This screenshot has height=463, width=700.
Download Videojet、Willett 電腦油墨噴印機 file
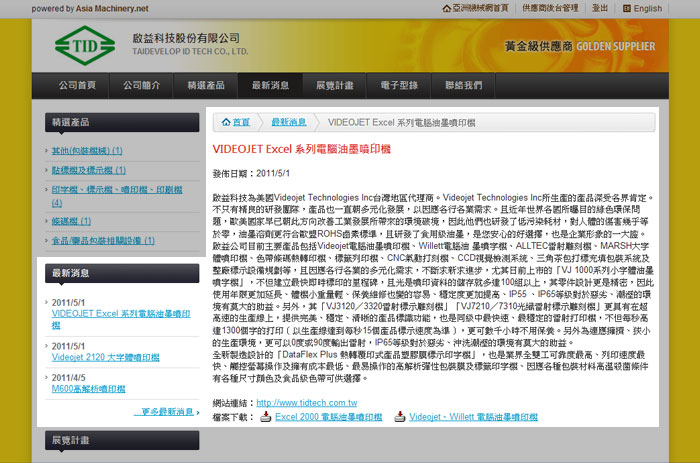(473, 417)
